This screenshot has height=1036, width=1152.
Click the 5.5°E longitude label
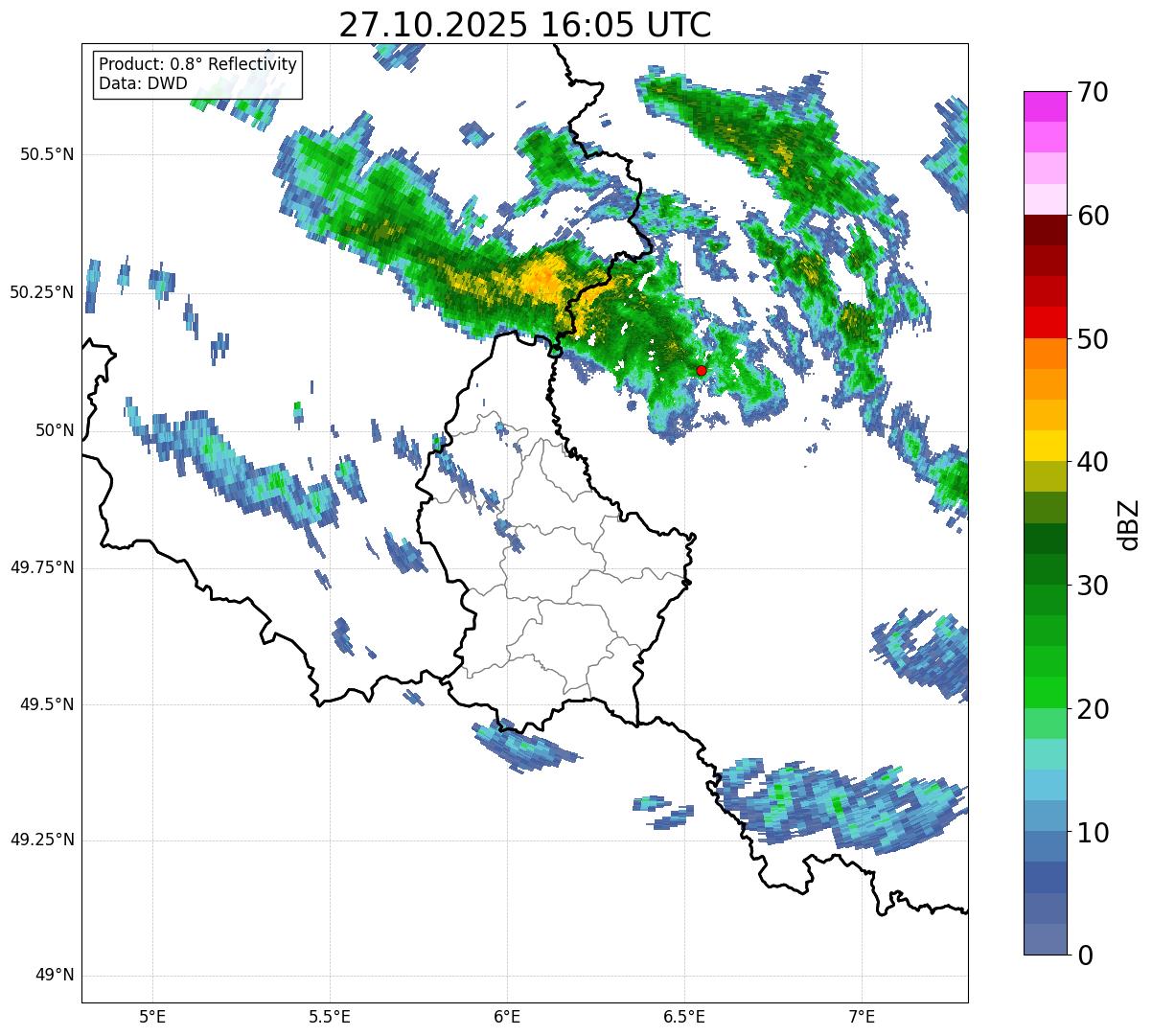tap(330, 1017)
